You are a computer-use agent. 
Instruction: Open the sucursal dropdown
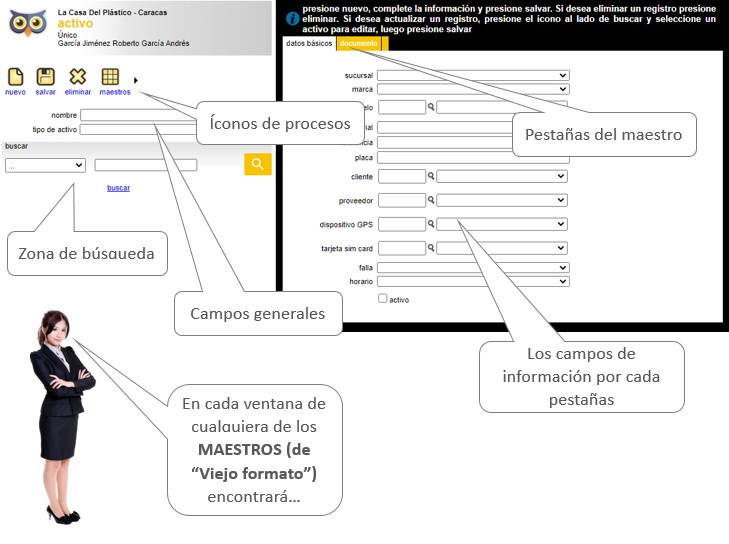tap(473, 75)
